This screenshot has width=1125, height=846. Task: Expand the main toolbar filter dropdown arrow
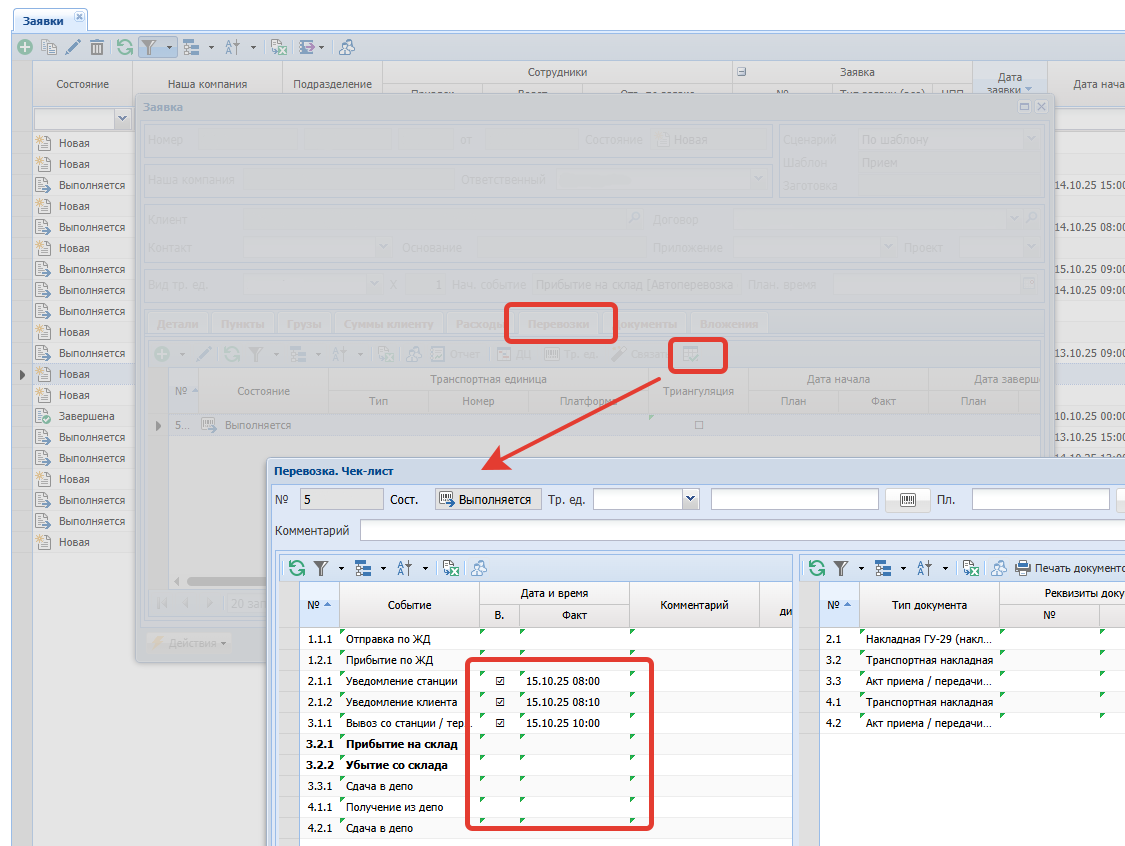coord(170,47)
